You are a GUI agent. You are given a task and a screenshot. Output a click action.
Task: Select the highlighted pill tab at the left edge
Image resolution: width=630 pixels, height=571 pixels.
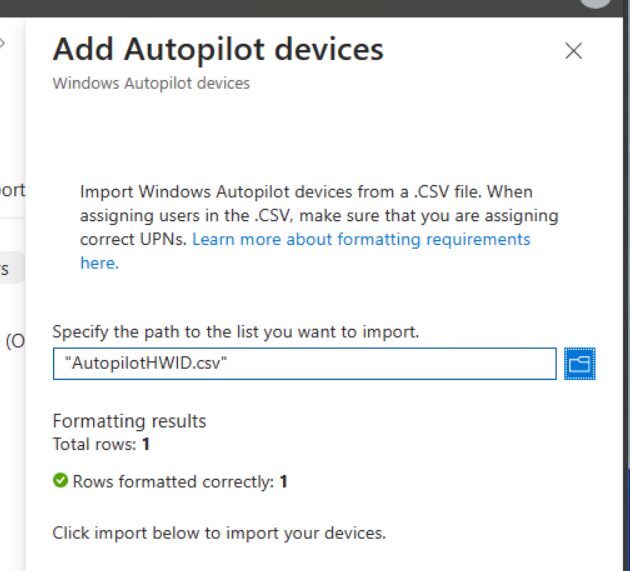[x=8, y=268]
